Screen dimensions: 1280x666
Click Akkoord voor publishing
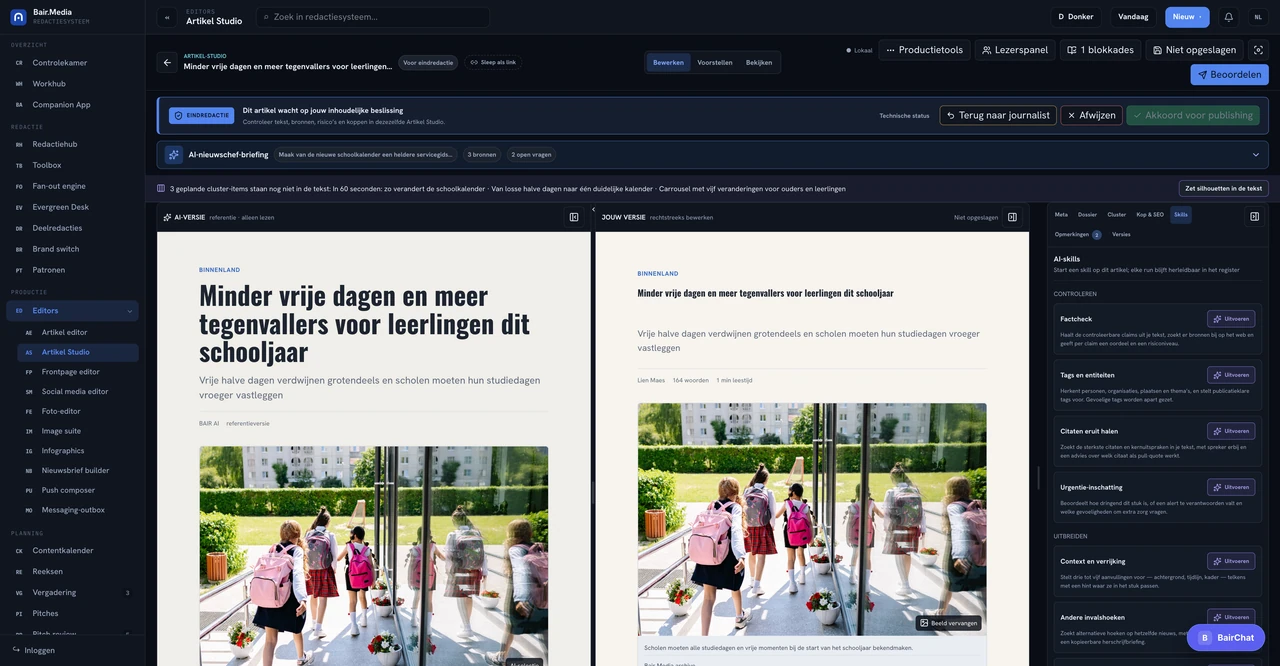[x=1193, y=115]
